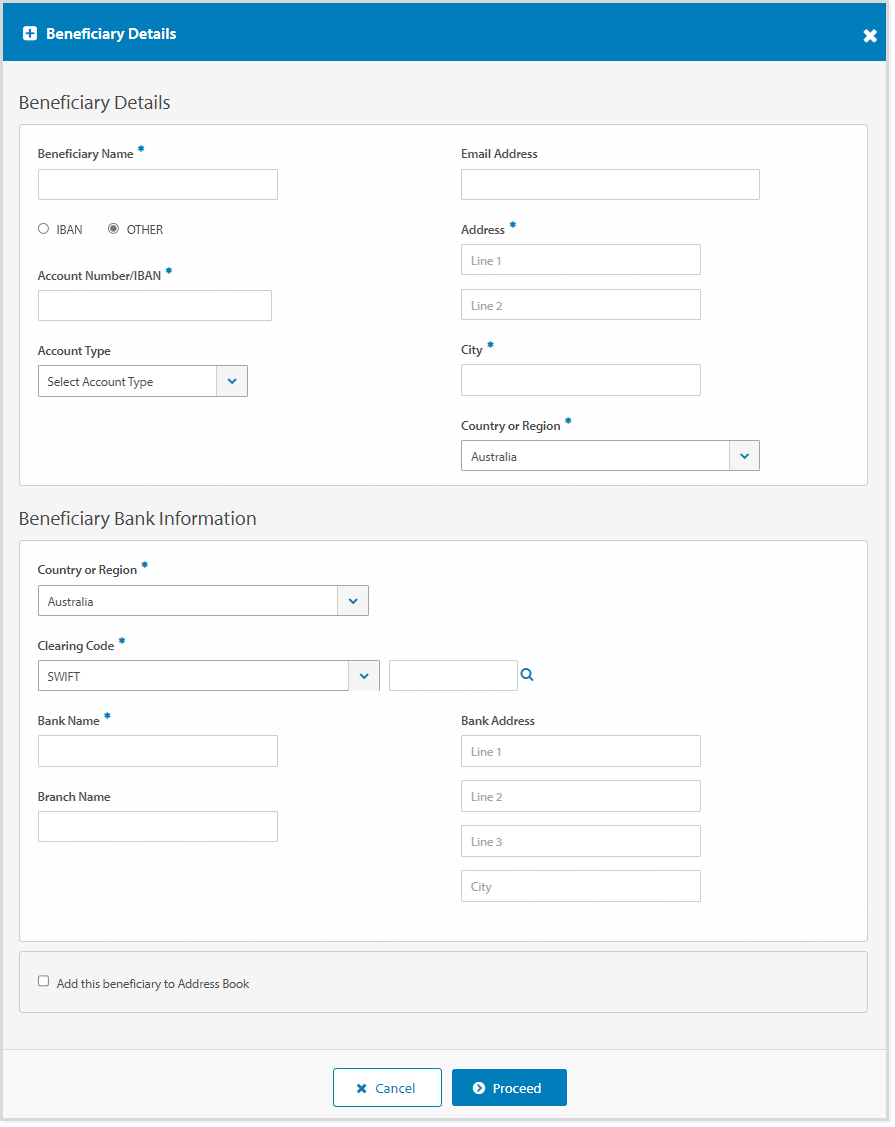Click the chevron on the bank Country or Region dropdown

click(x=352, y=601)
